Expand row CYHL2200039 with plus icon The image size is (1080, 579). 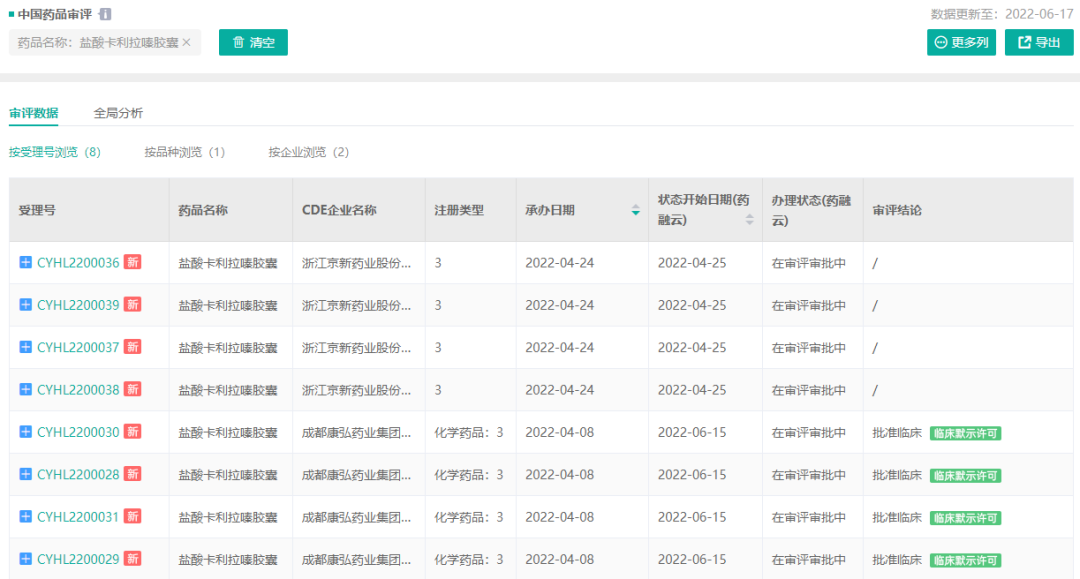26,305
